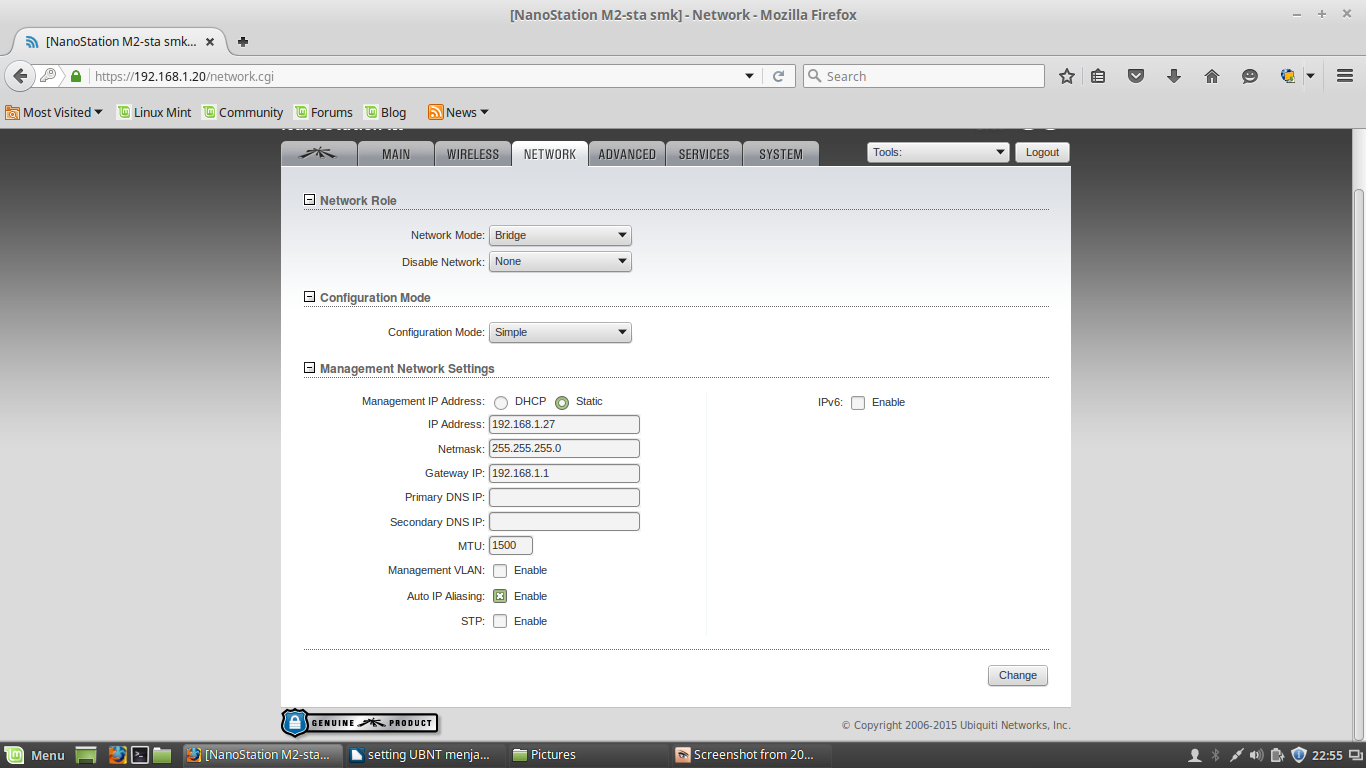Open the Forums bookmark
This screenshot has height=768, width=1366.
(323, 112)
